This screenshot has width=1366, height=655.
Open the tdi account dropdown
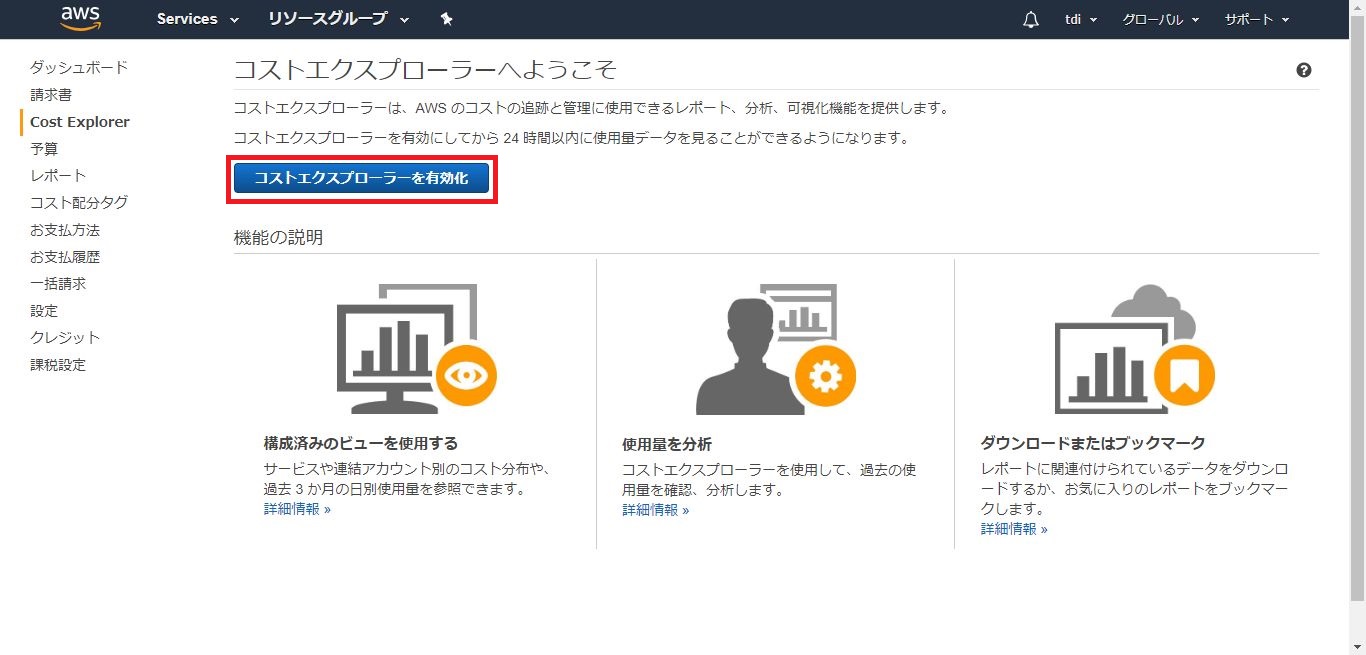point(1081,20)
